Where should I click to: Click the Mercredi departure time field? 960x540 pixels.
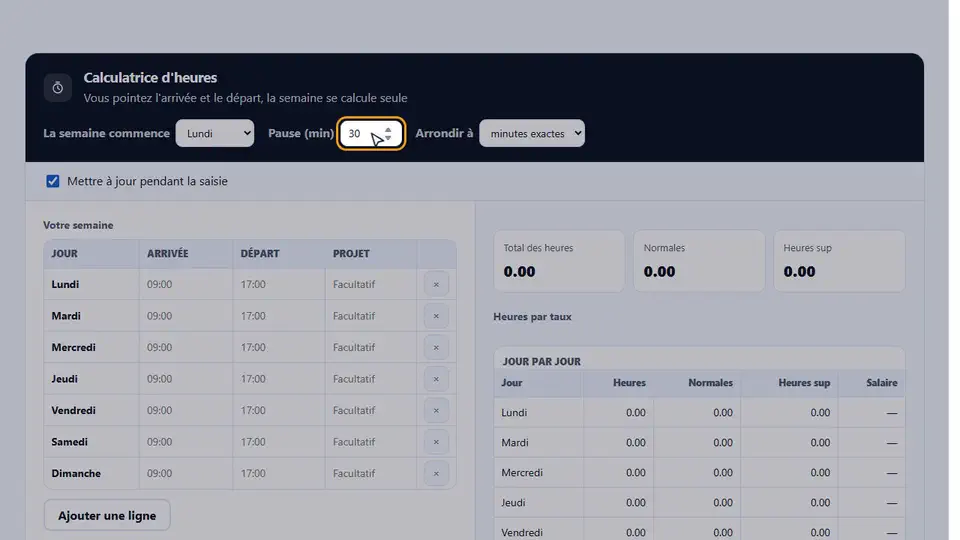[x=279, y=347]
